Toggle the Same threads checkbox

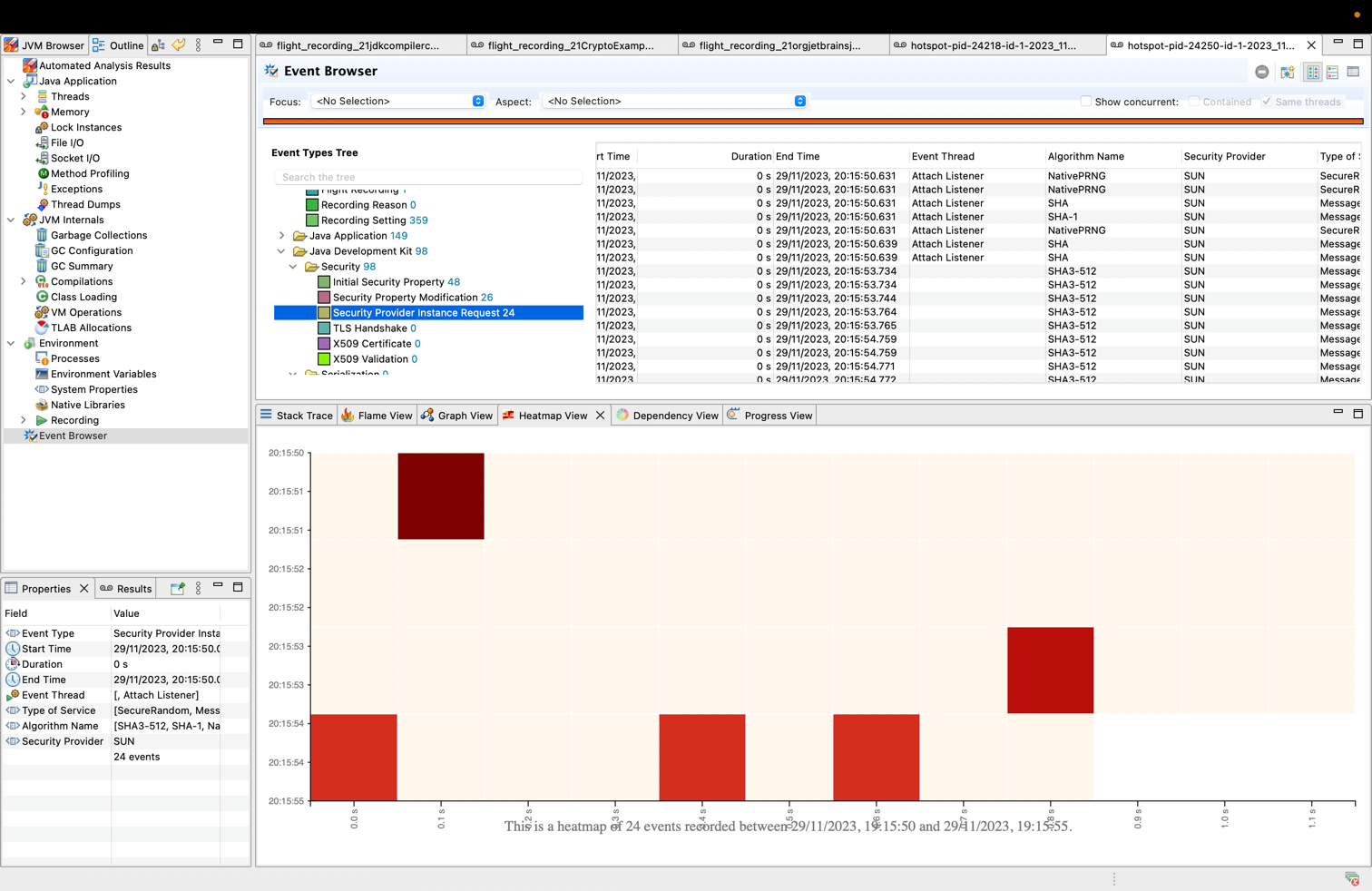click(x=1267, y=102)
